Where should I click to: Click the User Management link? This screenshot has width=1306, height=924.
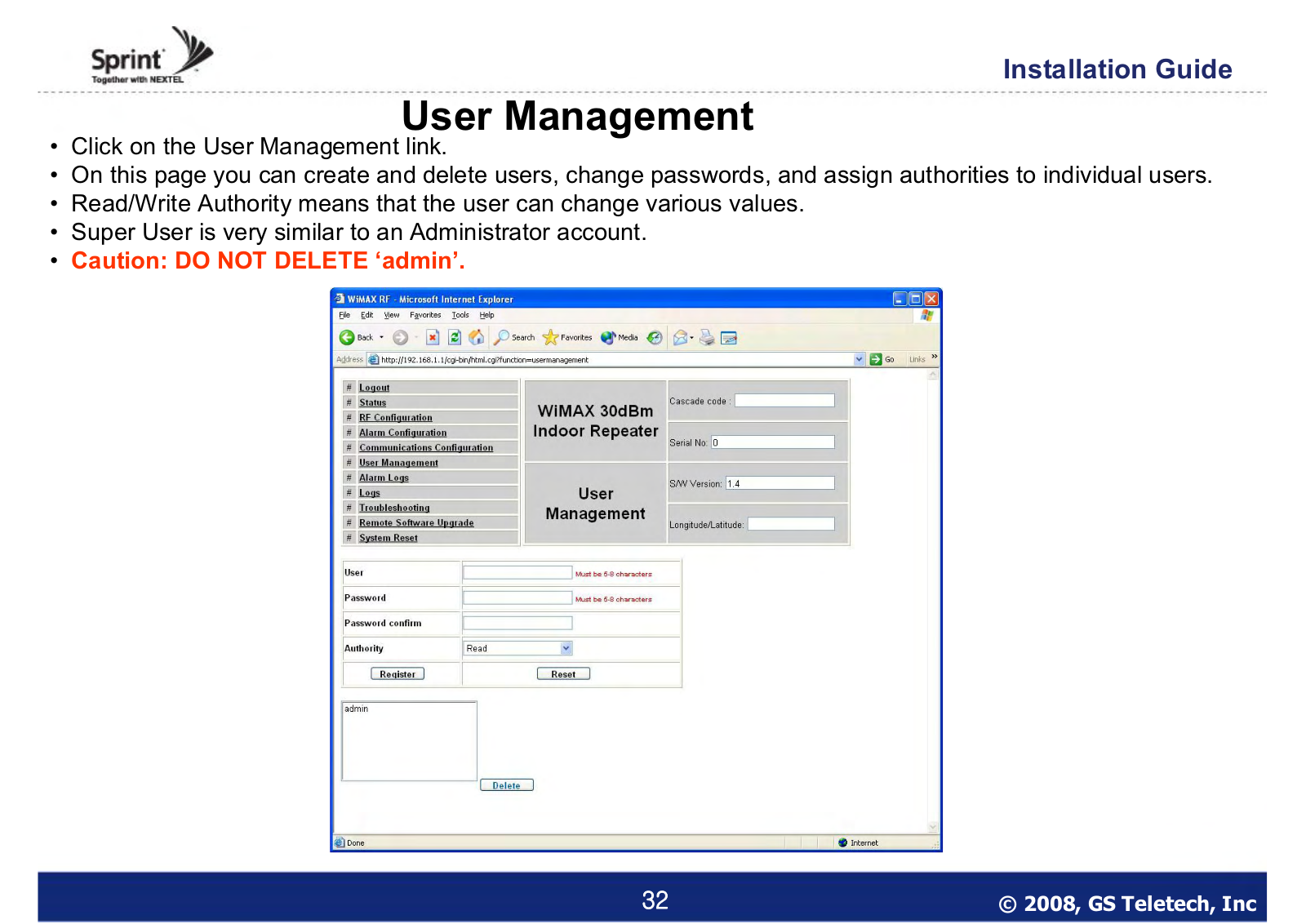(x=398, y=463)
